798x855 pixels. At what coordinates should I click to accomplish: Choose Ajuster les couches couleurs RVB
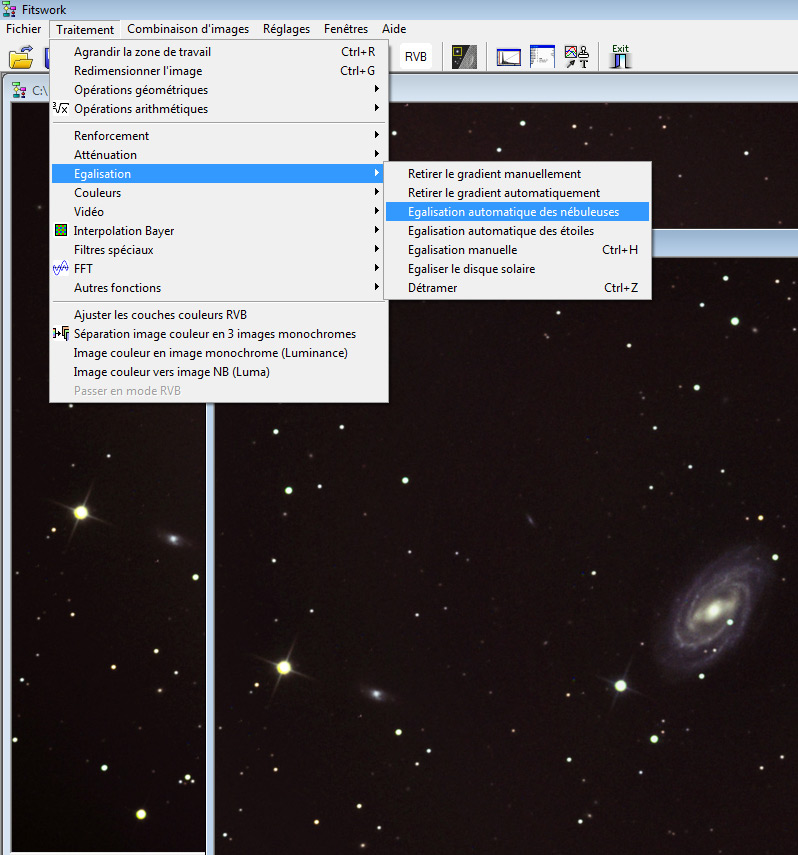point(219,315)
